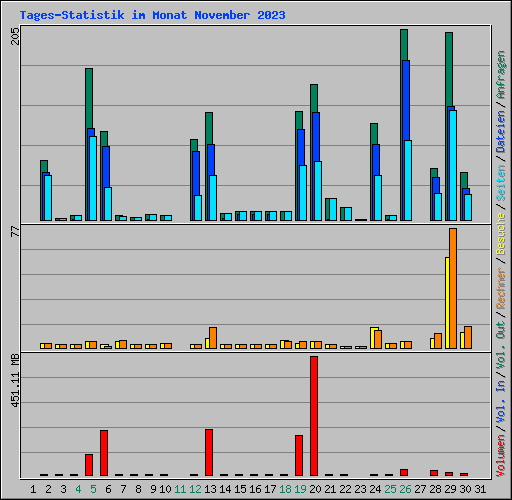
Task: Click the tall red volume bar for day 20
Action: point(314,416)
